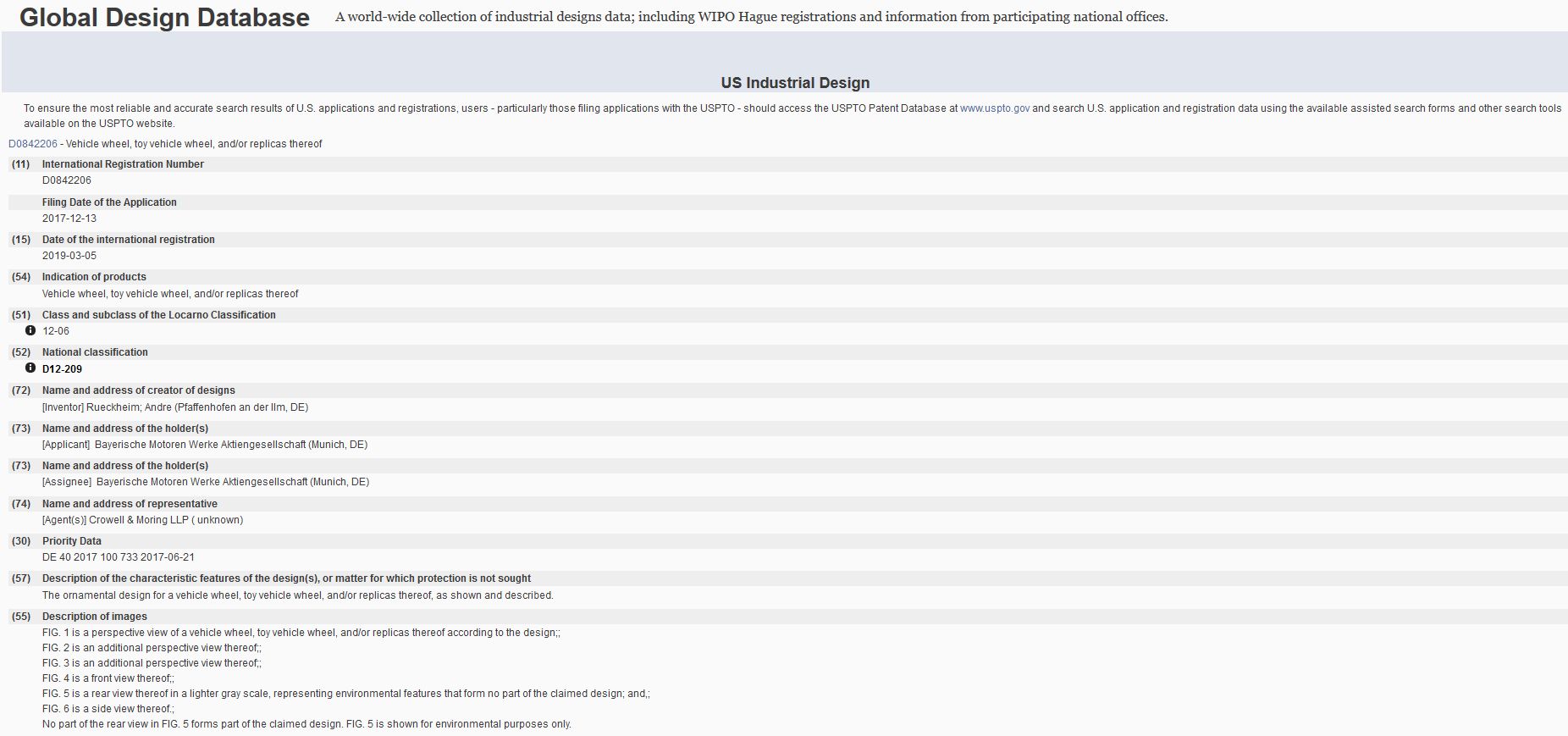Screen dimensions: 1568x736
Task: Click the Locarno class value 12-06
Action: coord(56,331)
